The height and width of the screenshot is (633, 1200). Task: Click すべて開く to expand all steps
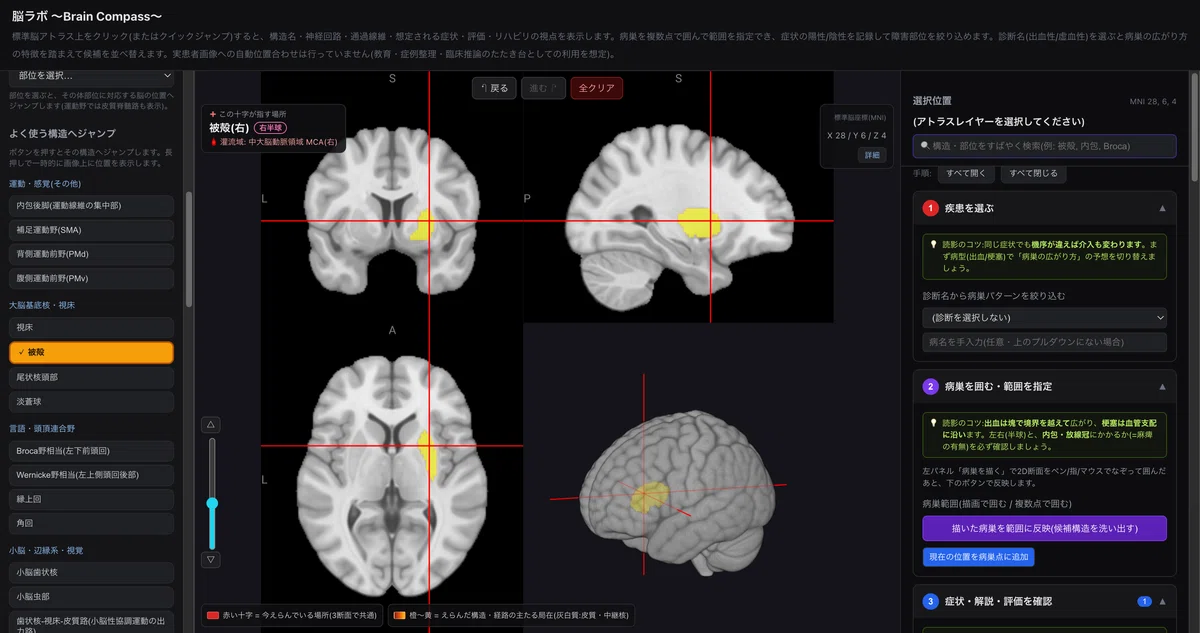(968, 173)
